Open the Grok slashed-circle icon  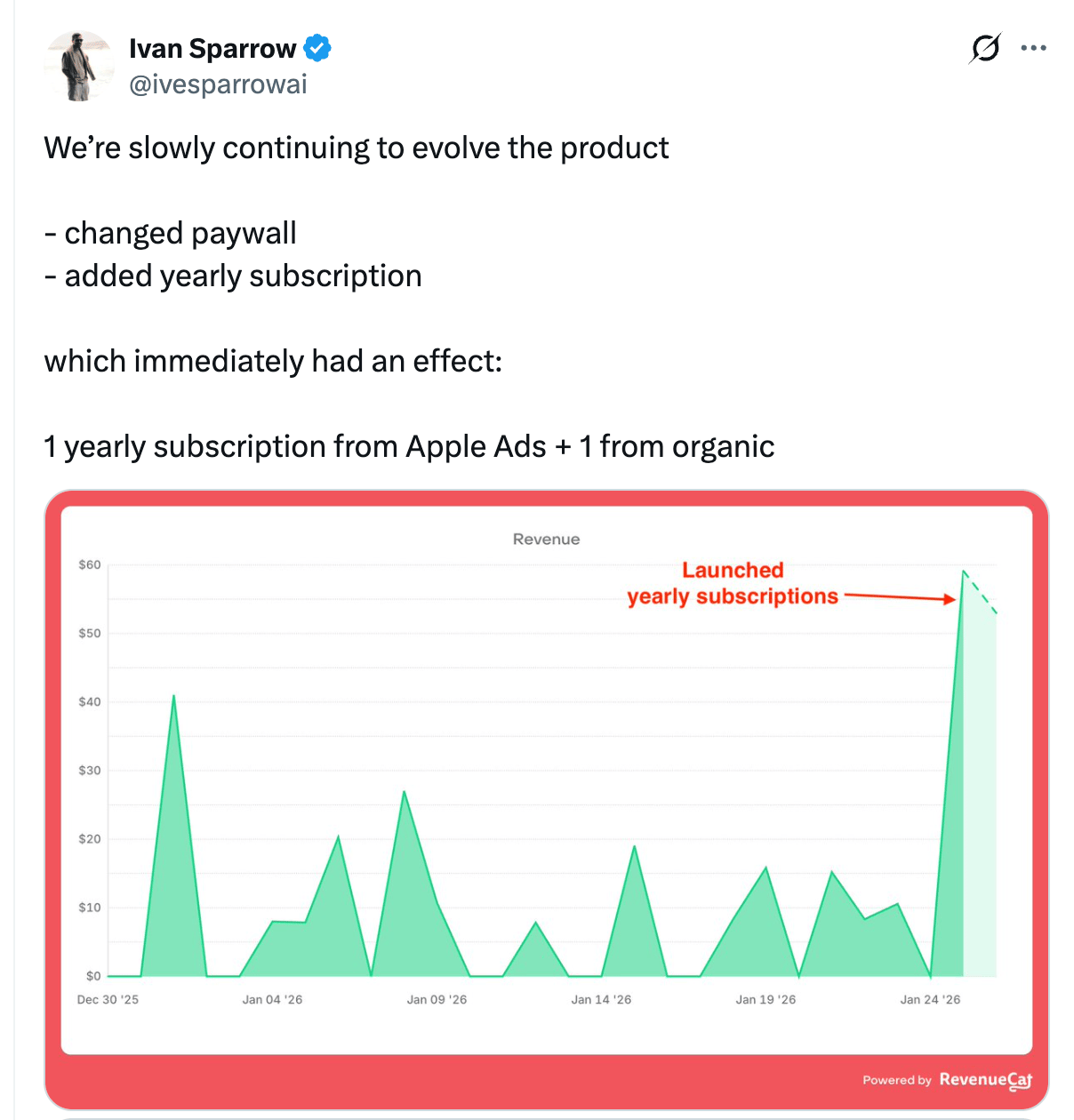[985, 48]
